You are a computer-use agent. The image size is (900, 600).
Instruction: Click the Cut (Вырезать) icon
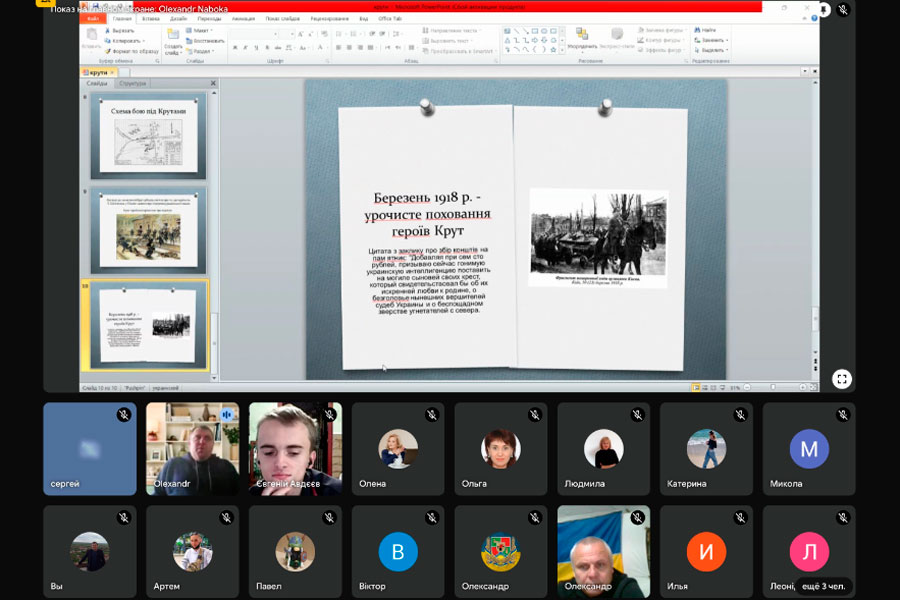point(107,31)
